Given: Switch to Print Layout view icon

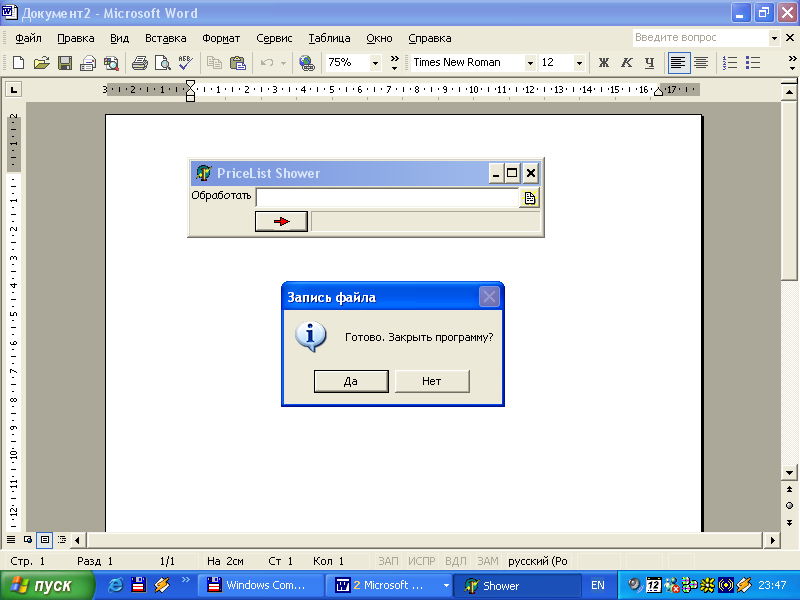Looking at the screenshot, I should [45, 539].
